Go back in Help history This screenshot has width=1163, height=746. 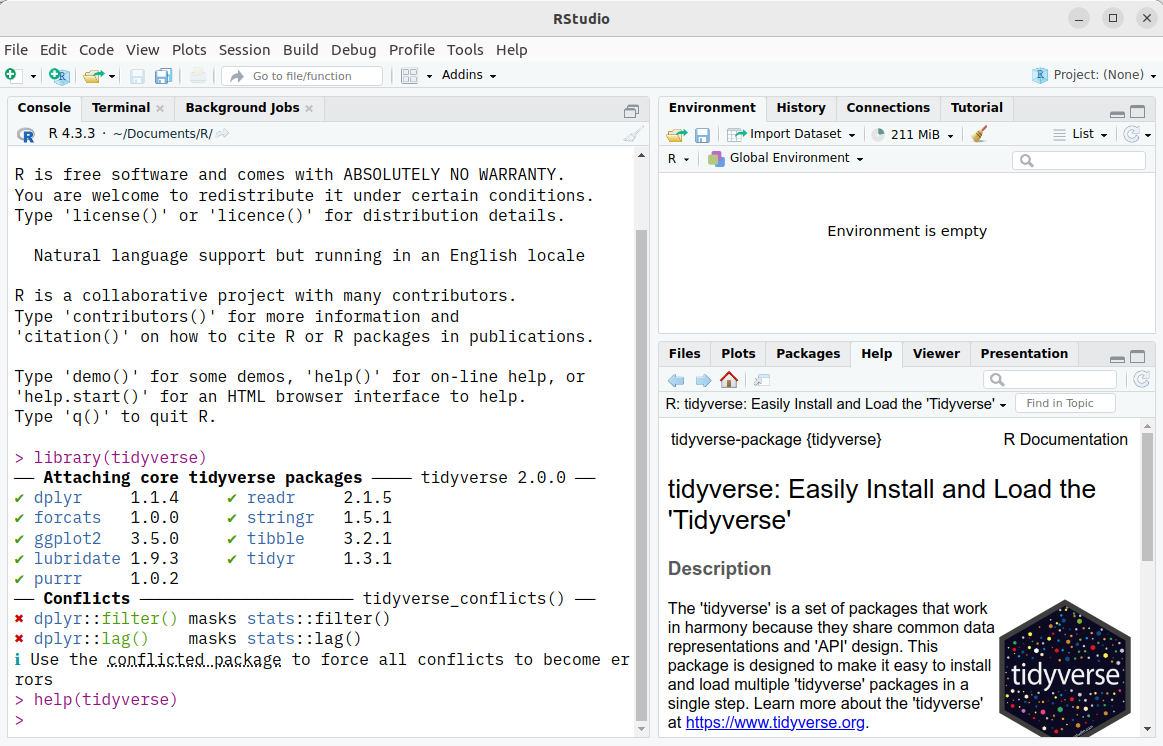pyautogui.click(x=676, y=380)
